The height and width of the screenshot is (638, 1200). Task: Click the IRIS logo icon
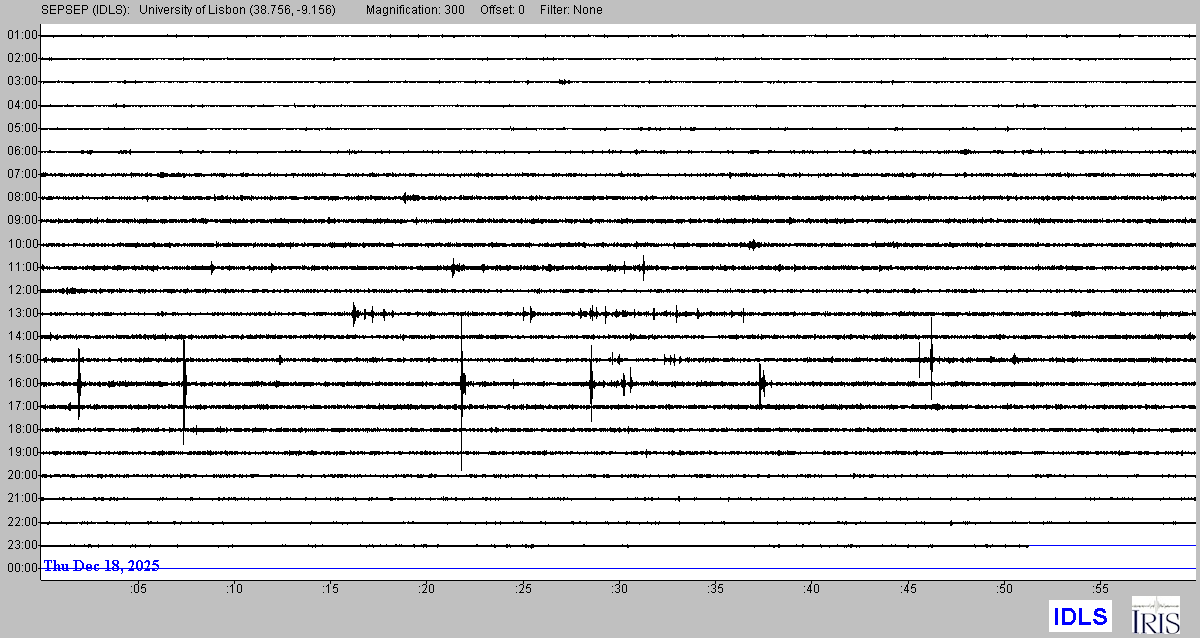1155,615
